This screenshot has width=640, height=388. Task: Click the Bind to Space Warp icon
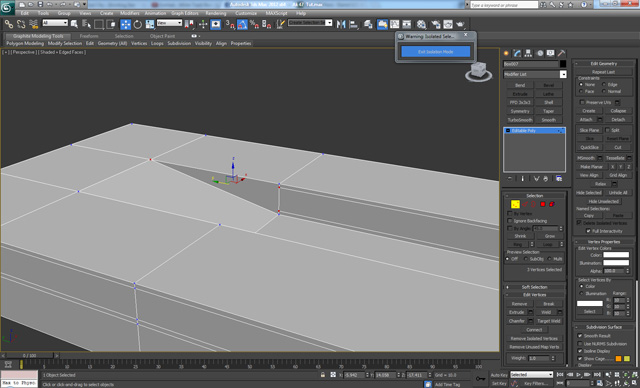click(33, 24)
